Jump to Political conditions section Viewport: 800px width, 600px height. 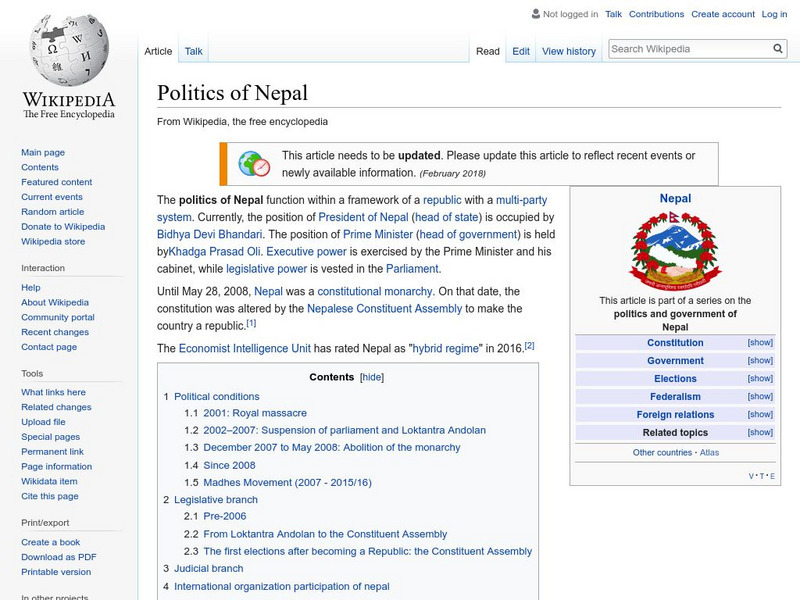click(216, 396)
